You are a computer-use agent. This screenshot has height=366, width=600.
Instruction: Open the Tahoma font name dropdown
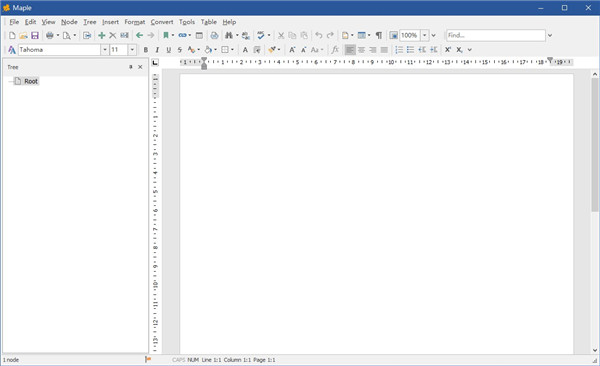(x=104, y=50)
